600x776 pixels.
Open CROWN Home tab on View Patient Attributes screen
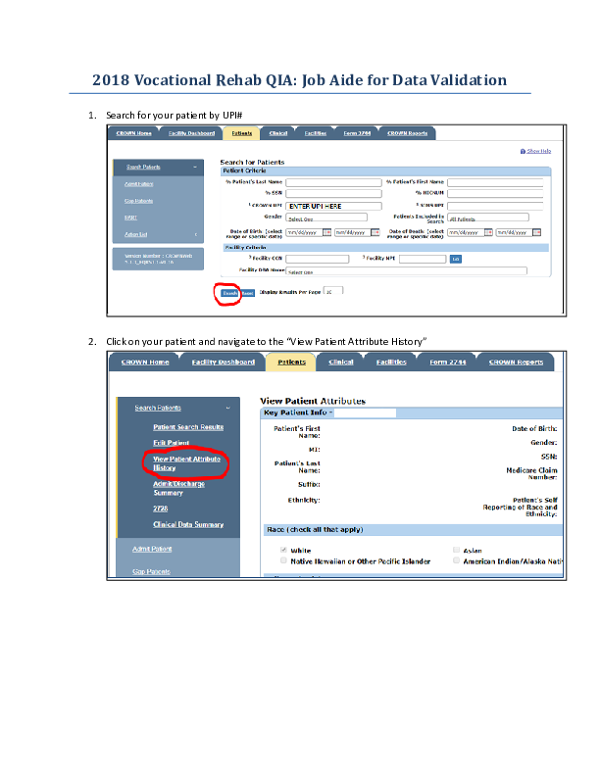pyautogui.click(x=145, y=362)
